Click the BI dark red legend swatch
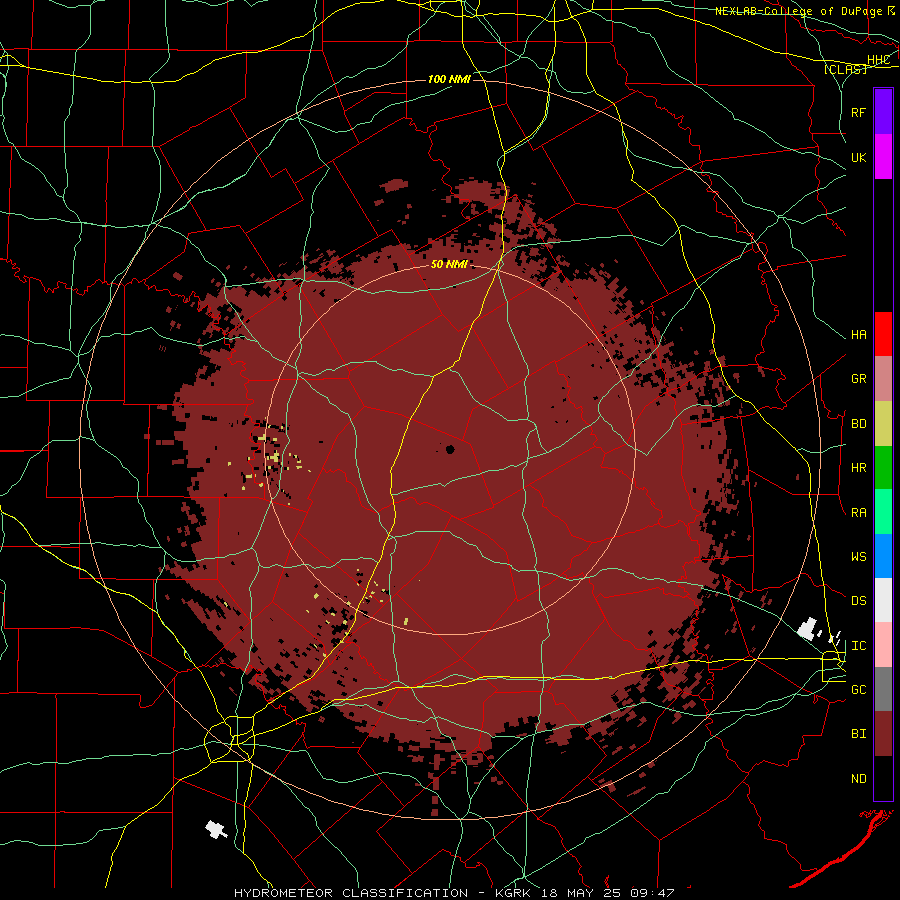The image size is (900, 900). tap(883, 734)
